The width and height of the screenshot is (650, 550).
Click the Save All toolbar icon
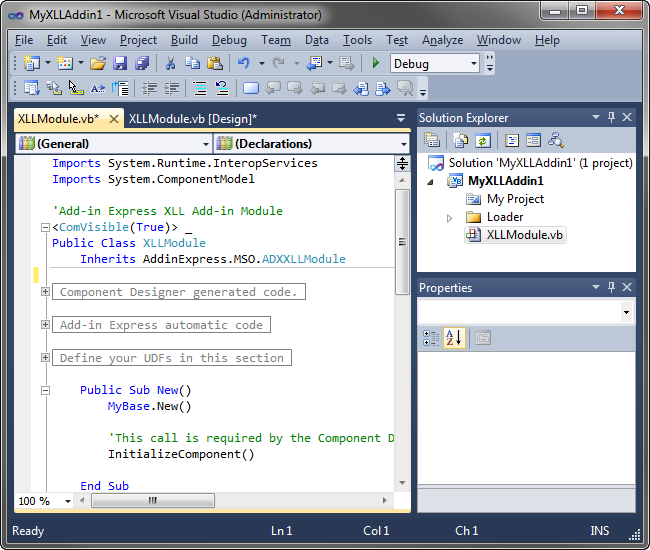pyautogui.click(x=141, y=63)
